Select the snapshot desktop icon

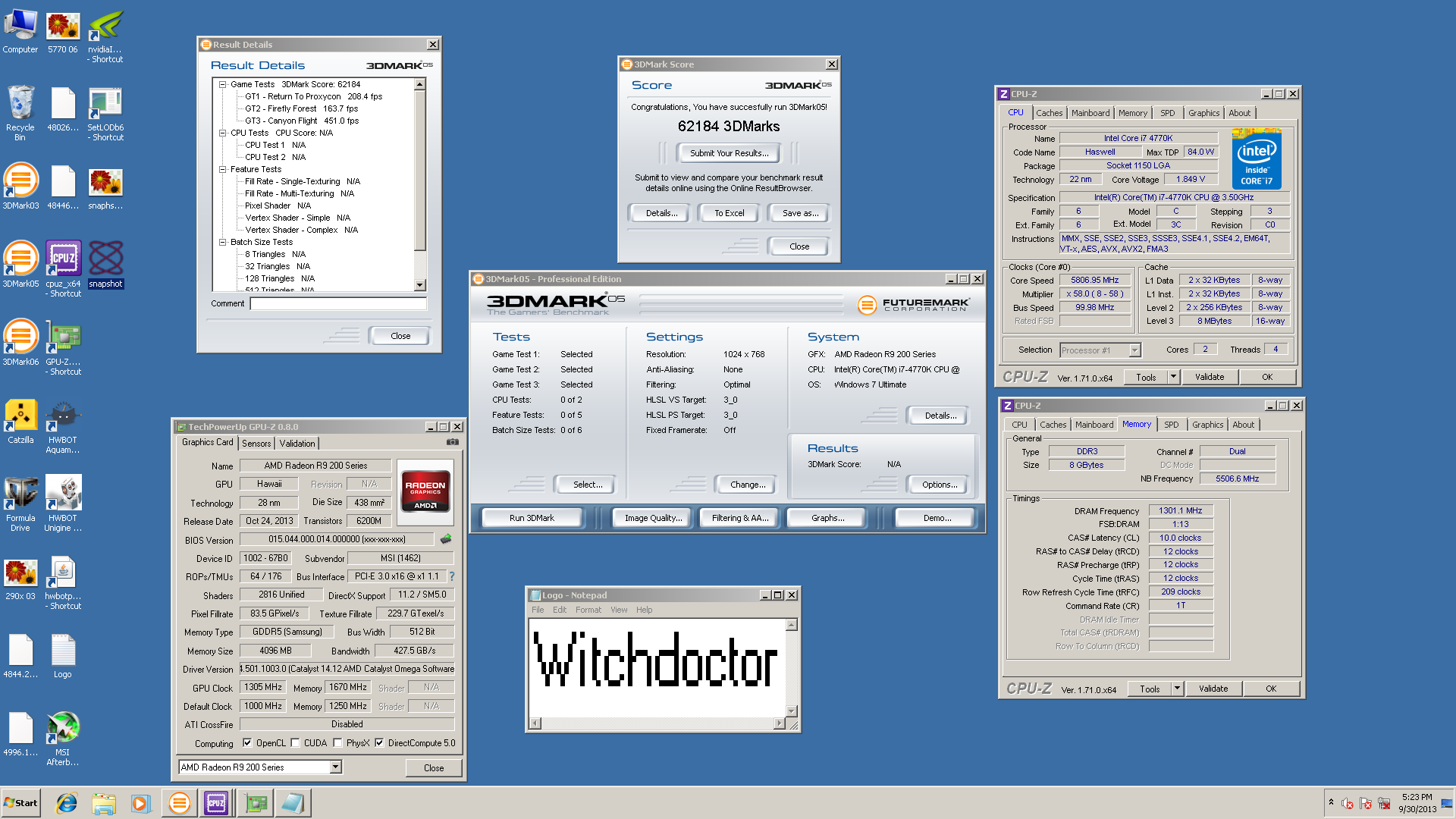point(105,265)
